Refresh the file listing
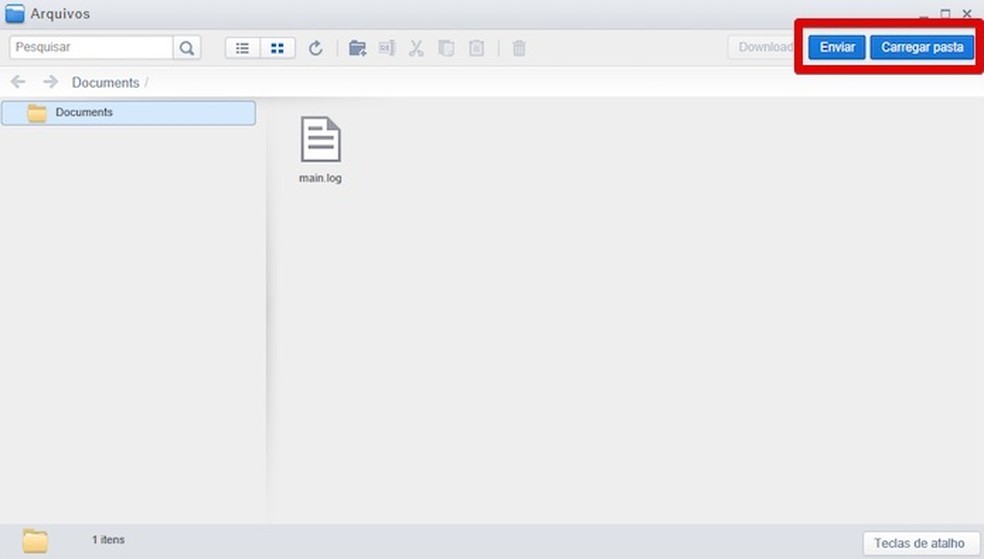 (x=316, y=47)
